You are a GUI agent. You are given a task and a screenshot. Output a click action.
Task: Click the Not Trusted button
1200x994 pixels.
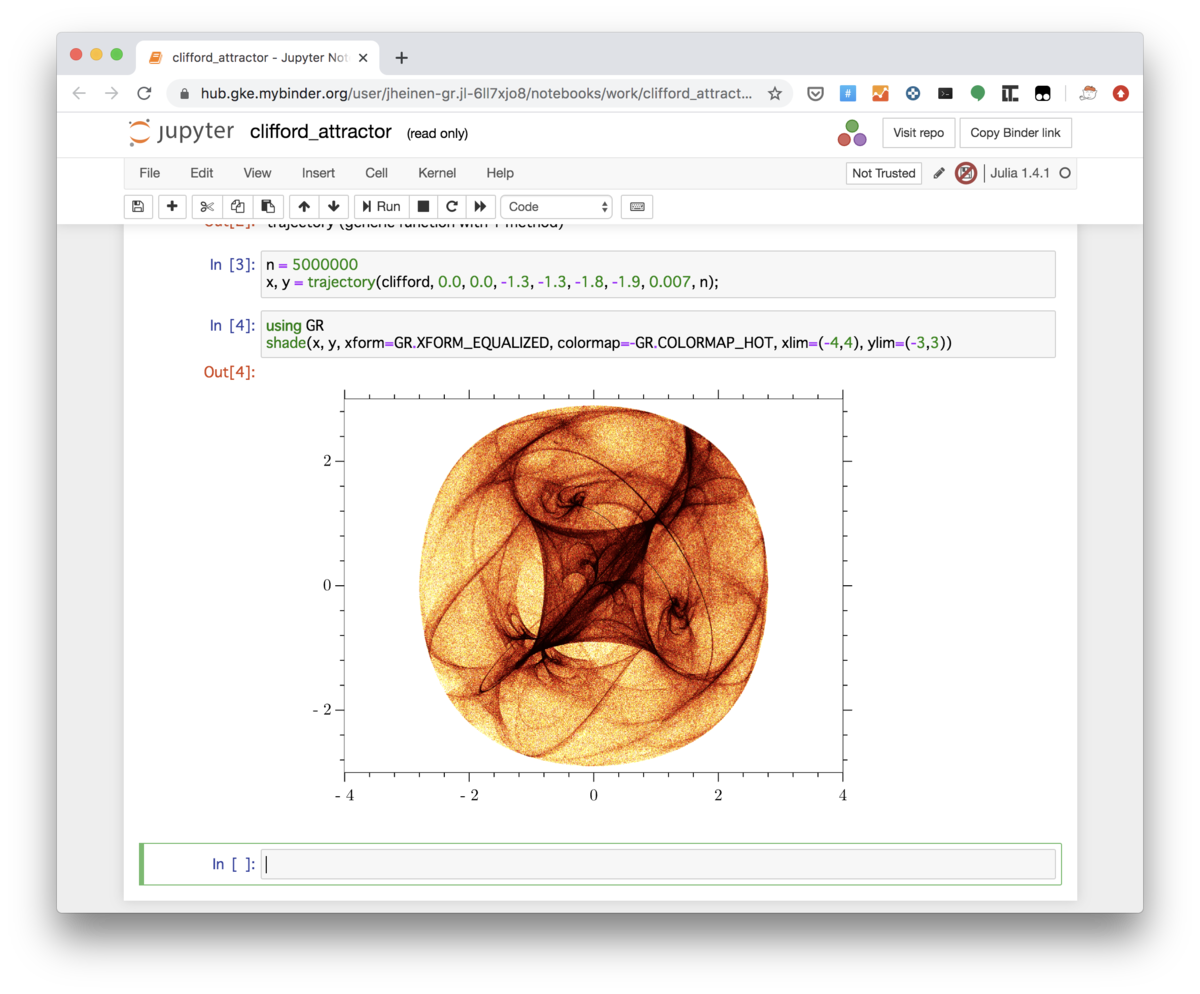(883, 173)
